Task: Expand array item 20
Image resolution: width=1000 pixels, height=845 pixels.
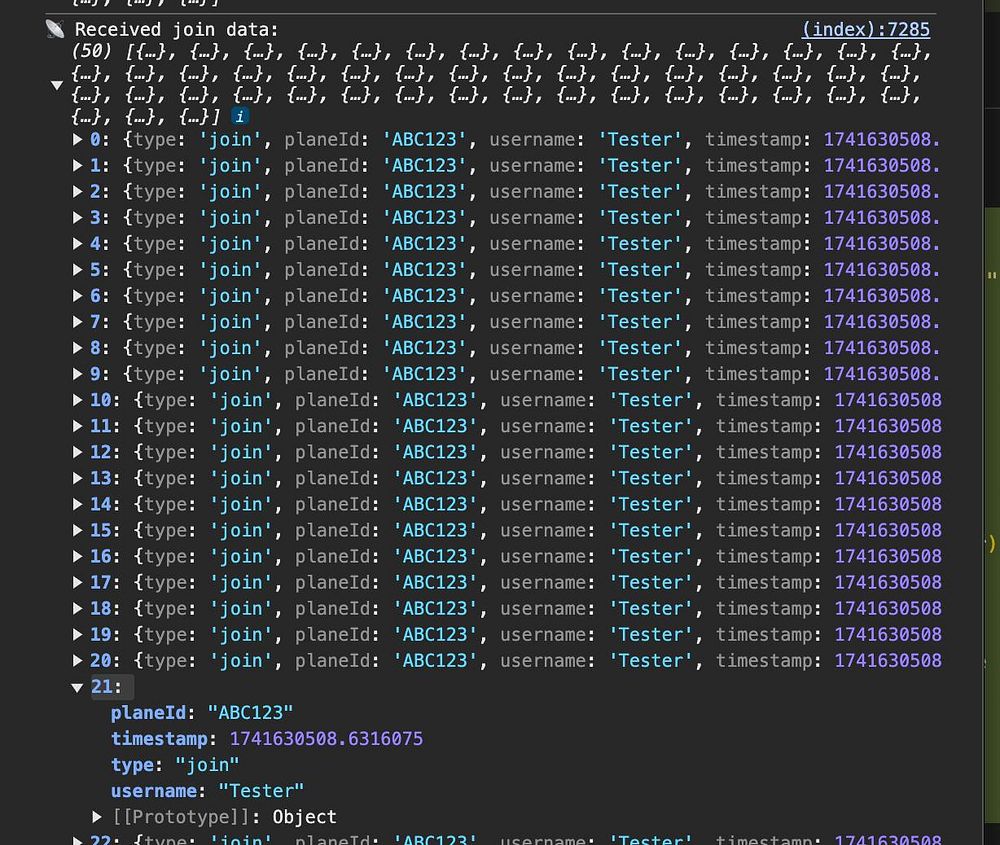Action: coord(78,661)
